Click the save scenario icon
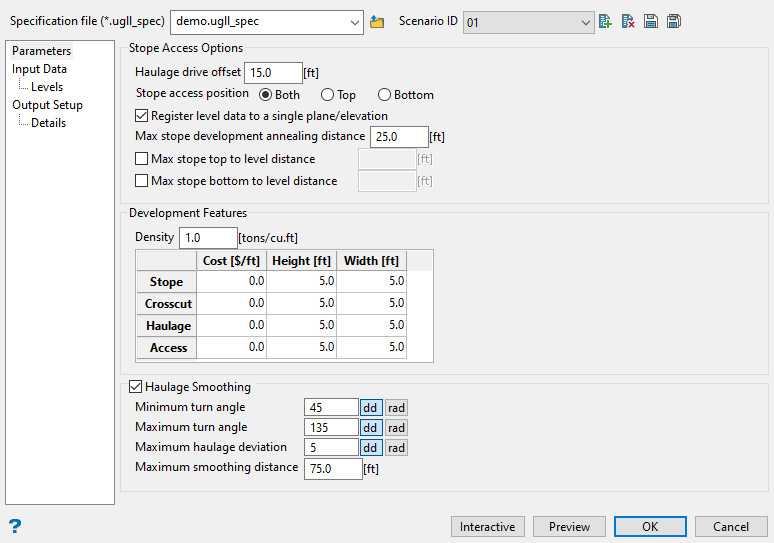Screen dimensions: 774x543 point(651,22)
